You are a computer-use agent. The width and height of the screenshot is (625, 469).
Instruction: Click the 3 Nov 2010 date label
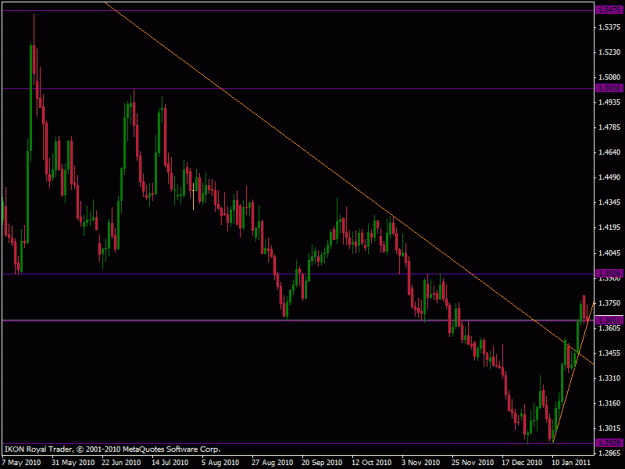click(x=421, y=463)
